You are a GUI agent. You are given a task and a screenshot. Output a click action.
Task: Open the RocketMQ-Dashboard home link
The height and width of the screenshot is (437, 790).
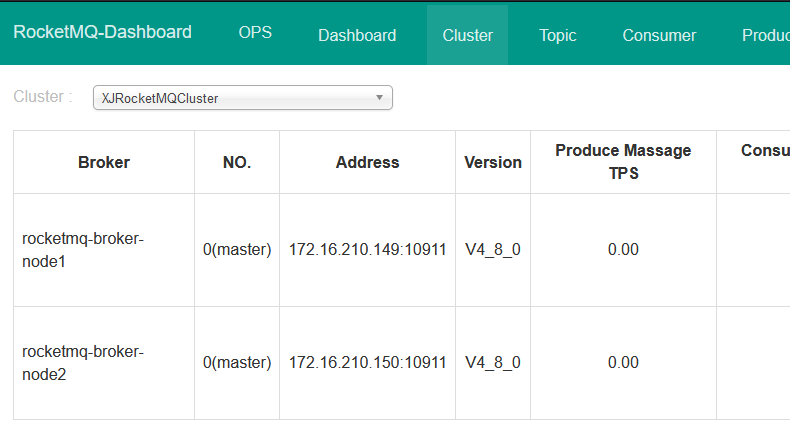(x=102, y=32)
